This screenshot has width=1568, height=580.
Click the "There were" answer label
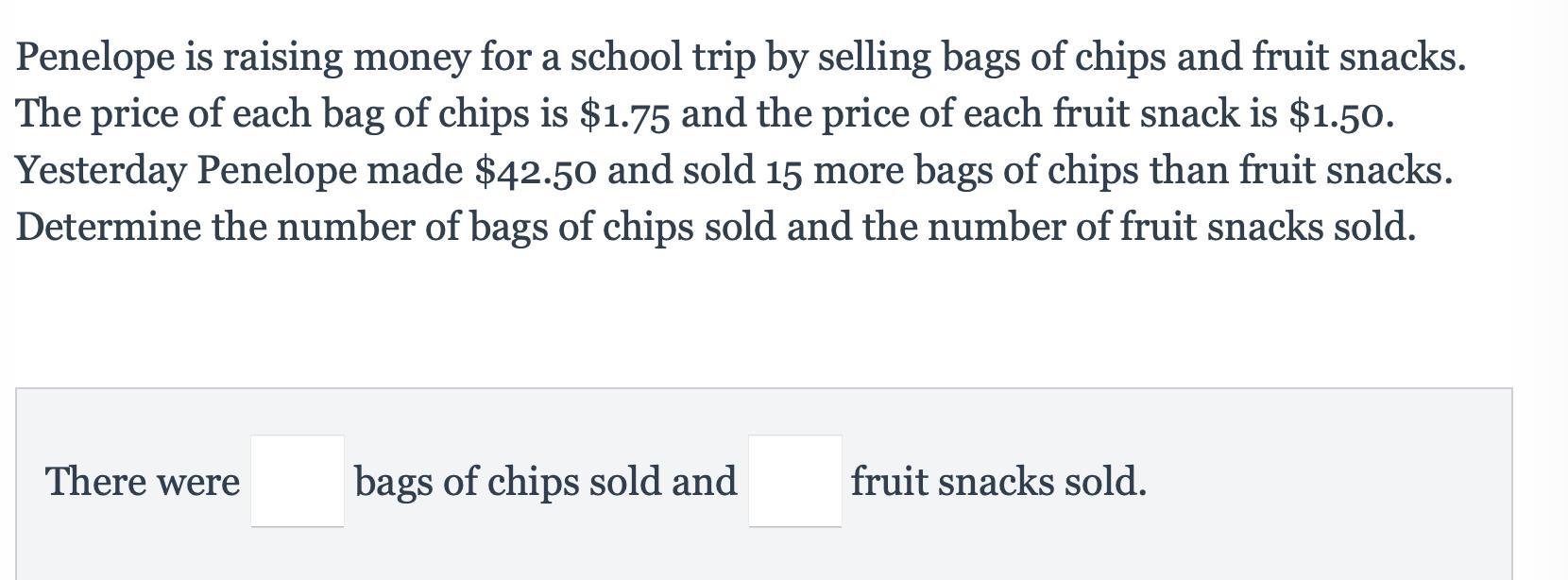(143, 482)
